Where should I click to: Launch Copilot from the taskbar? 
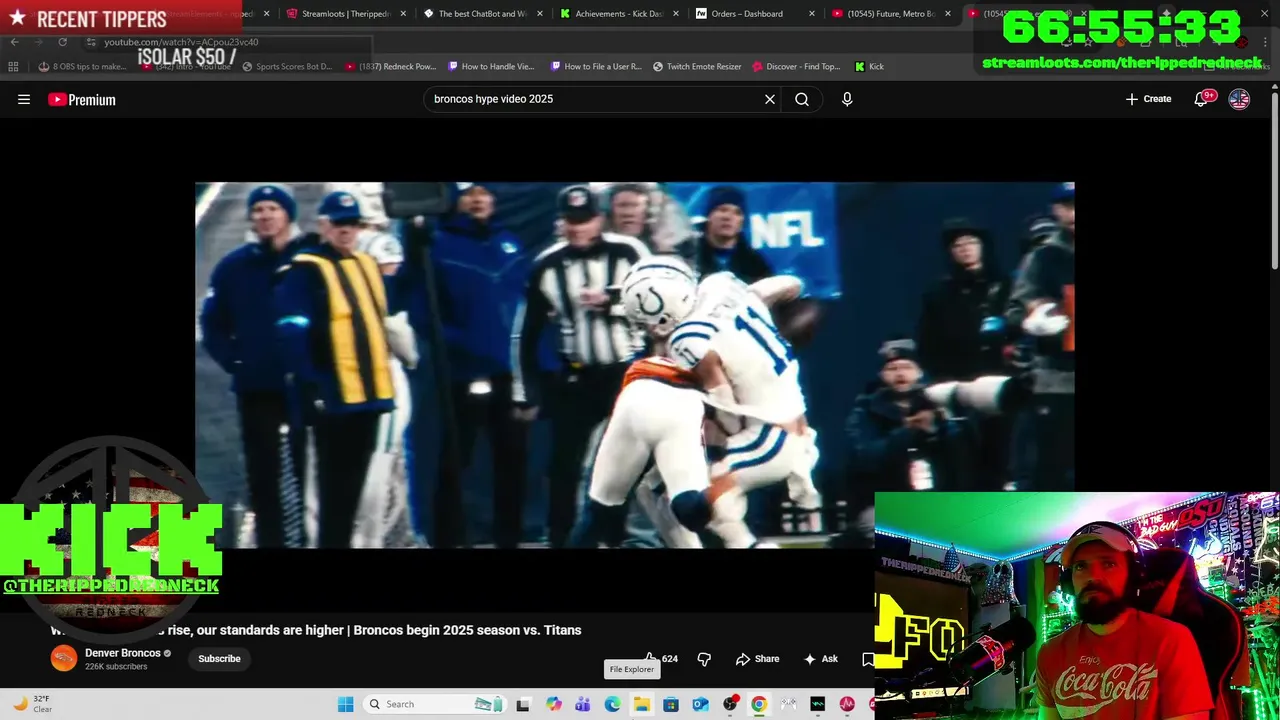coord(554,704)
